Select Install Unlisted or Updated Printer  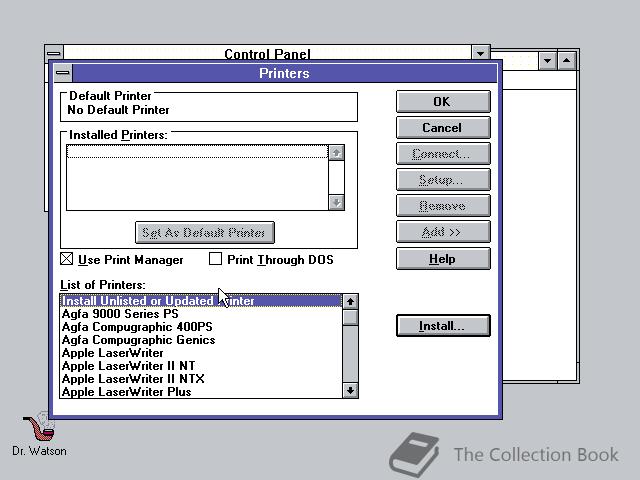pos(201,301)
